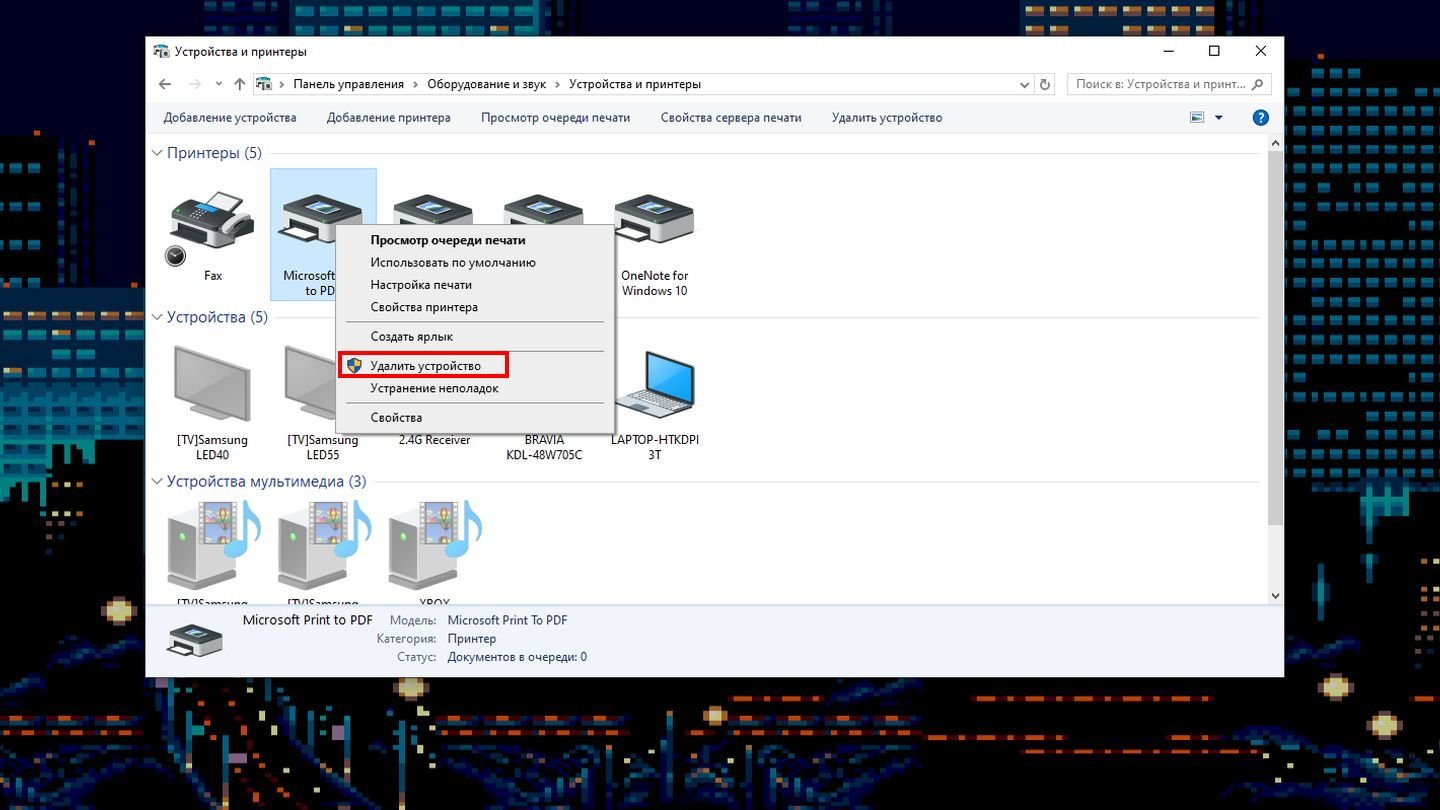Screen dimensions: 1440x810
Task: Collapse the Устройства мультимедиа (3) group
Action: 157,481
